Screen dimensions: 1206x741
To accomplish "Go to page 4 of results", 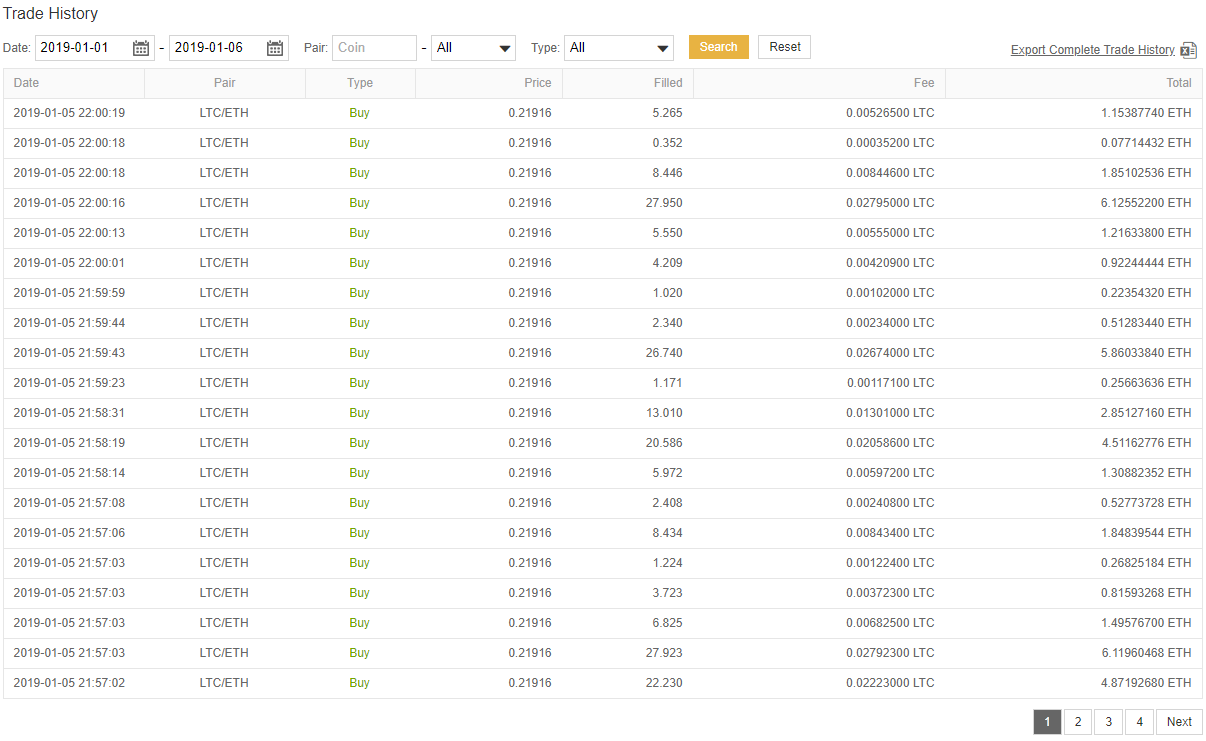I will pos(1139,722).
